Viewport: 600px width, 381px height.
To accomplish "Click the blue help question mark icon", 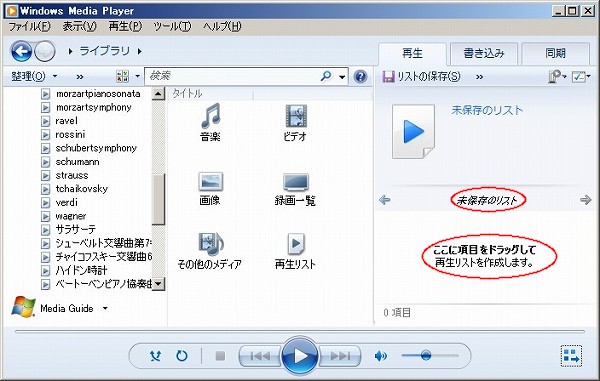I will coord(360,77).
